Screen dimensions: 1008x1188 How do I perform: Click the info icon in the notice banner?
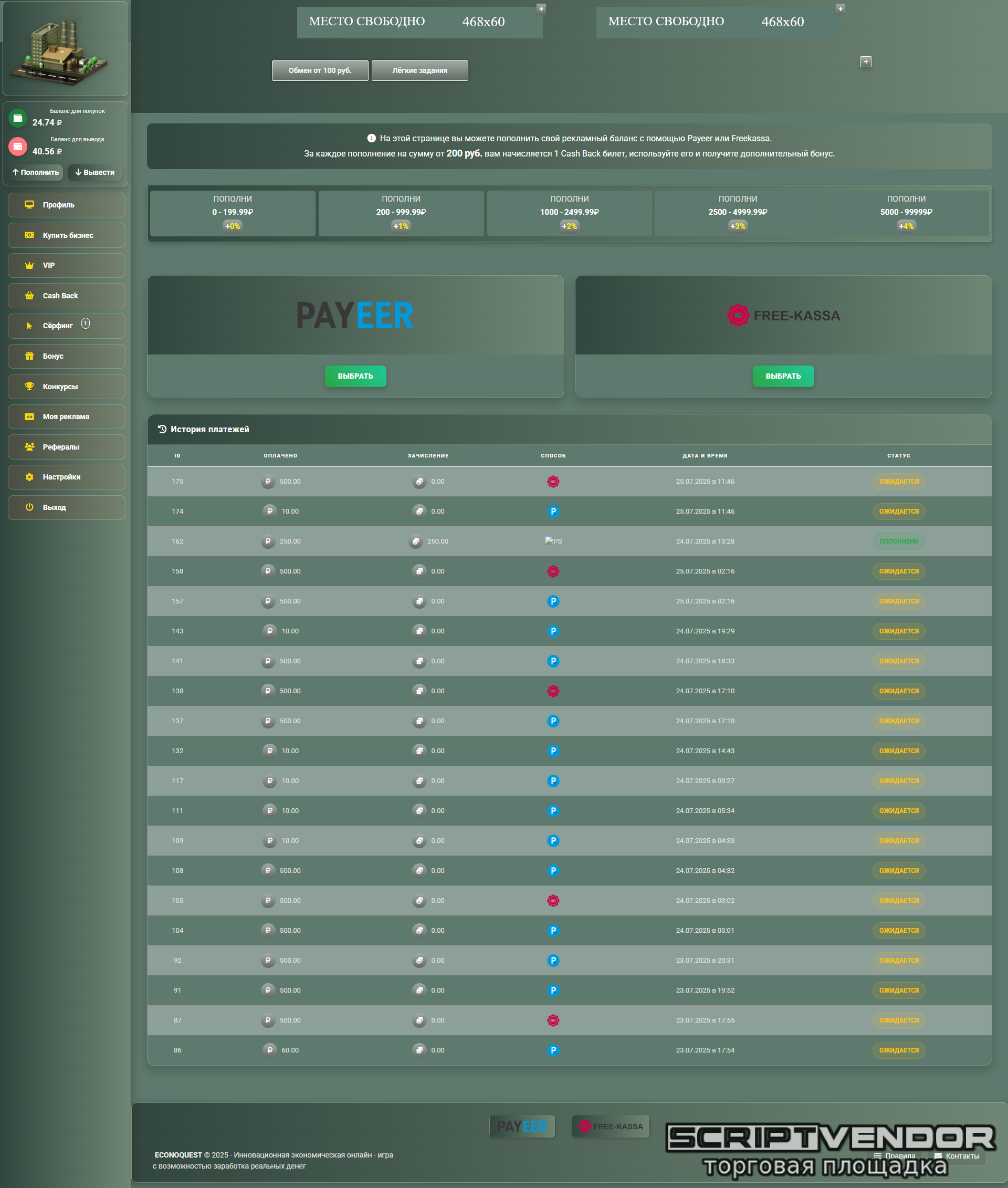pyautogui.click(x=371, y=138)
